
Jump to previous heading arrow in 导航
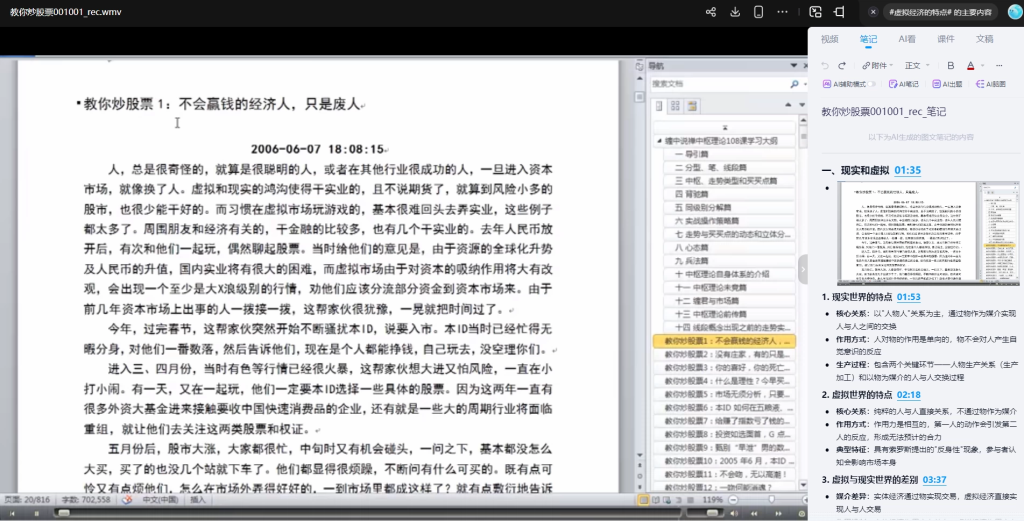tap(788, 105)
